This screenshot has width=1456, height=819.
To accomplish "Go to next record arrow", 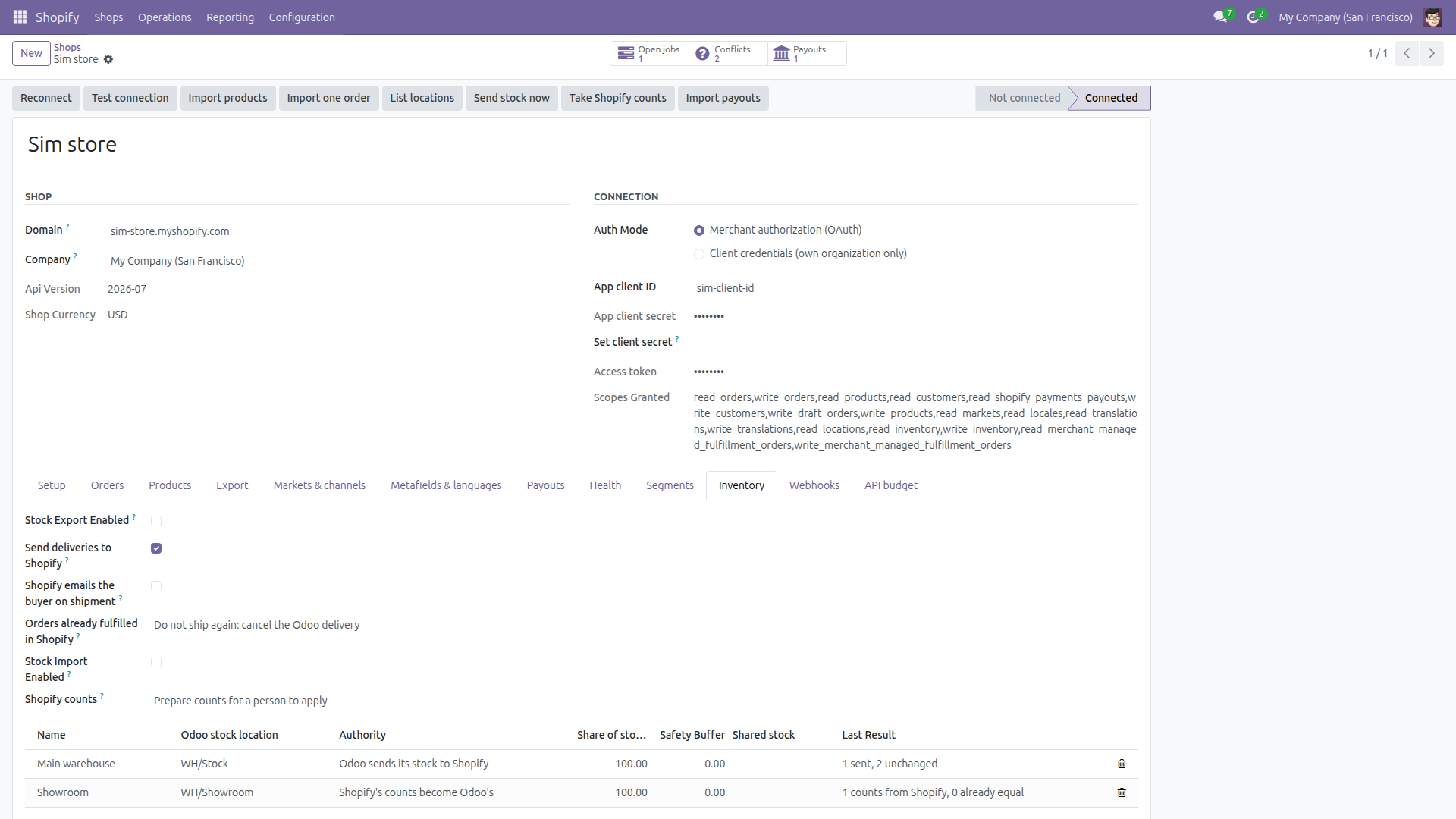I will click(x=1432, y=53).
